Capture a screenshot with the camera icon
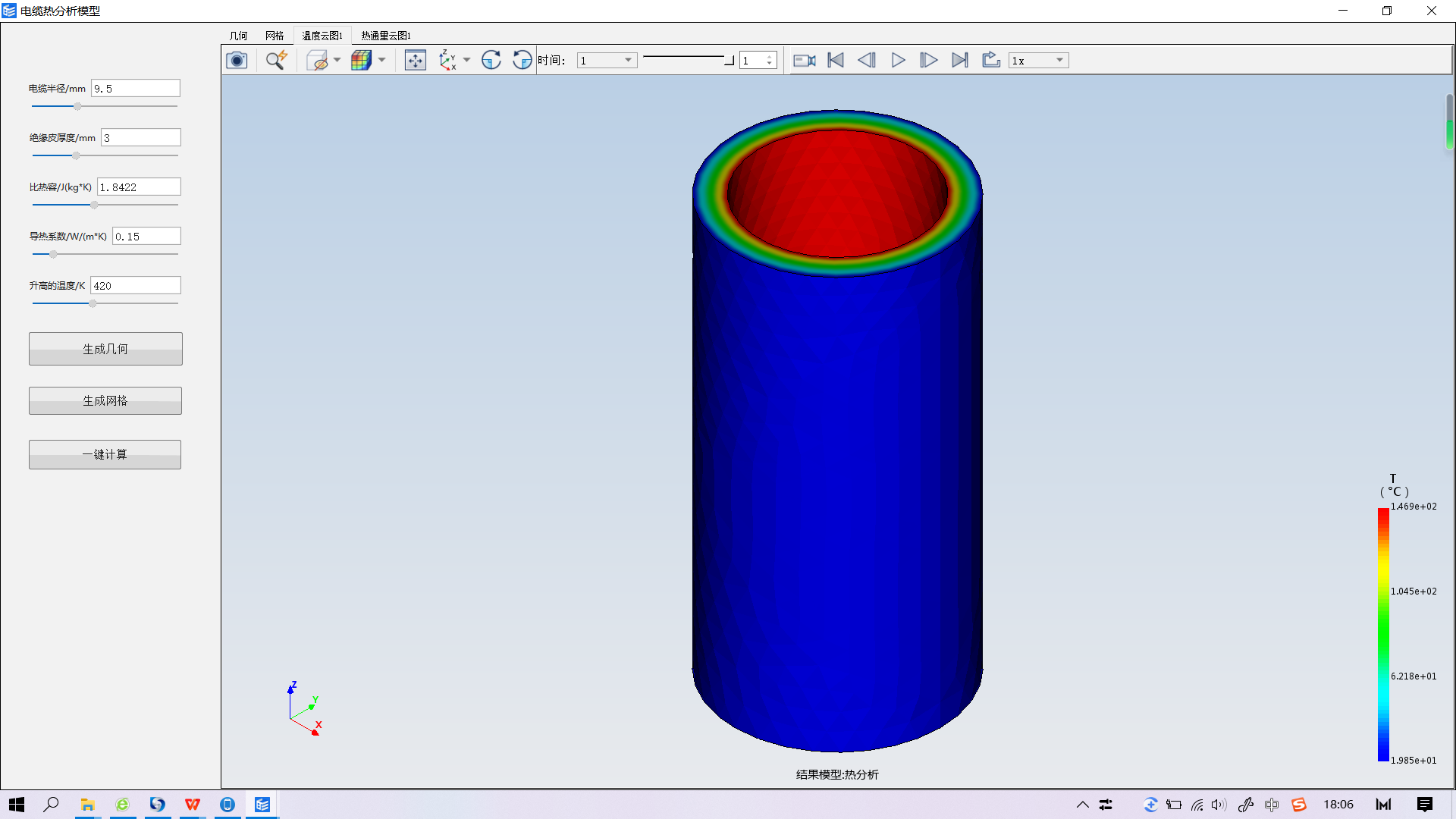This screenshot has height=819, width=1456. [x=237, y=60]
